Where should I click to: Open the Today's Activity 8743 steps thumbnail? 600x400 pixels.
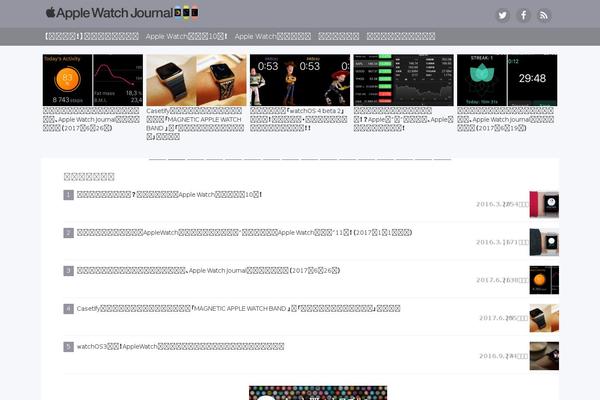[93, 80]
